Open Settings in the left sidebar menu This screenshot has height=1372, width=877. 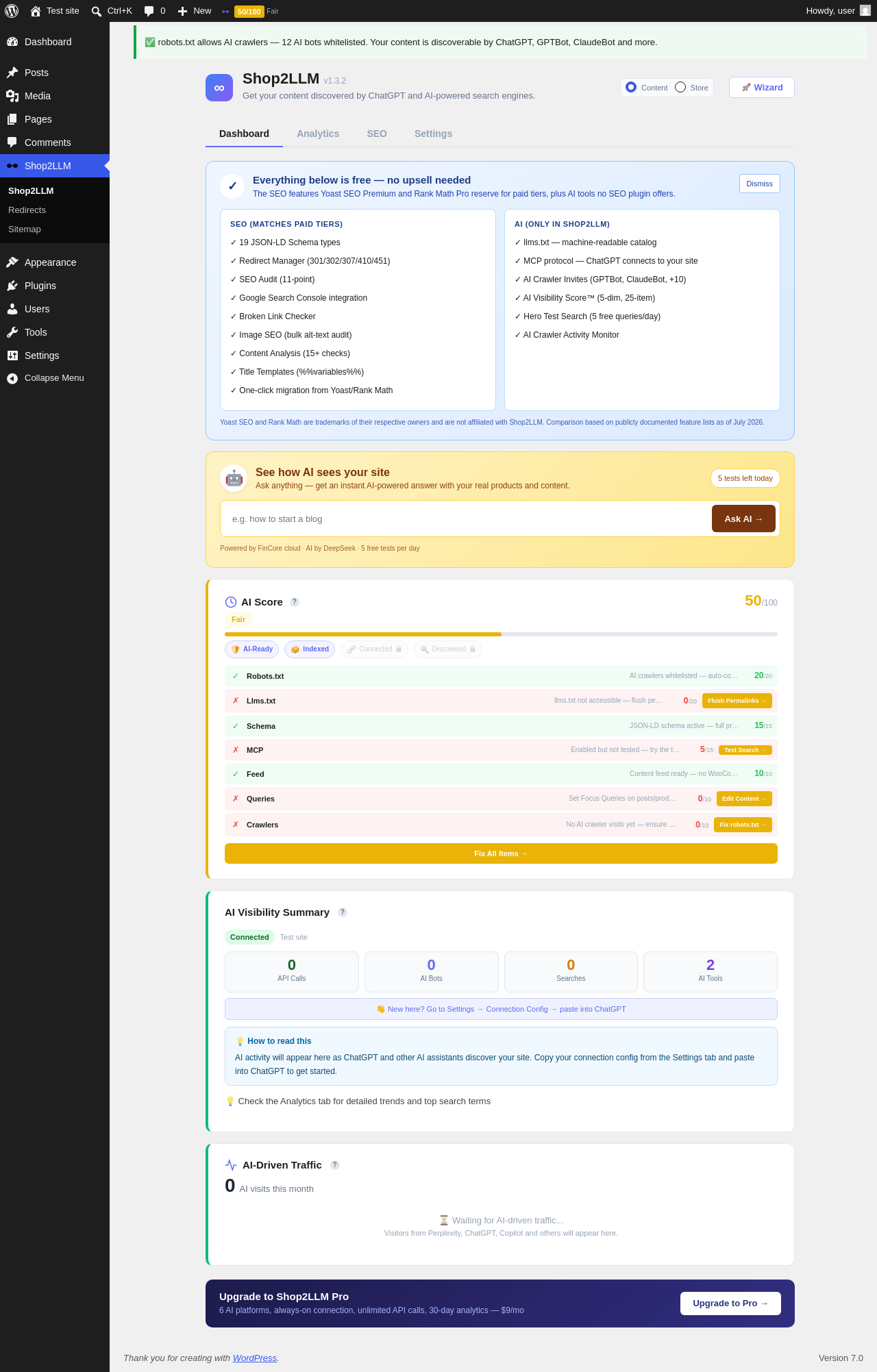[55, 356]
